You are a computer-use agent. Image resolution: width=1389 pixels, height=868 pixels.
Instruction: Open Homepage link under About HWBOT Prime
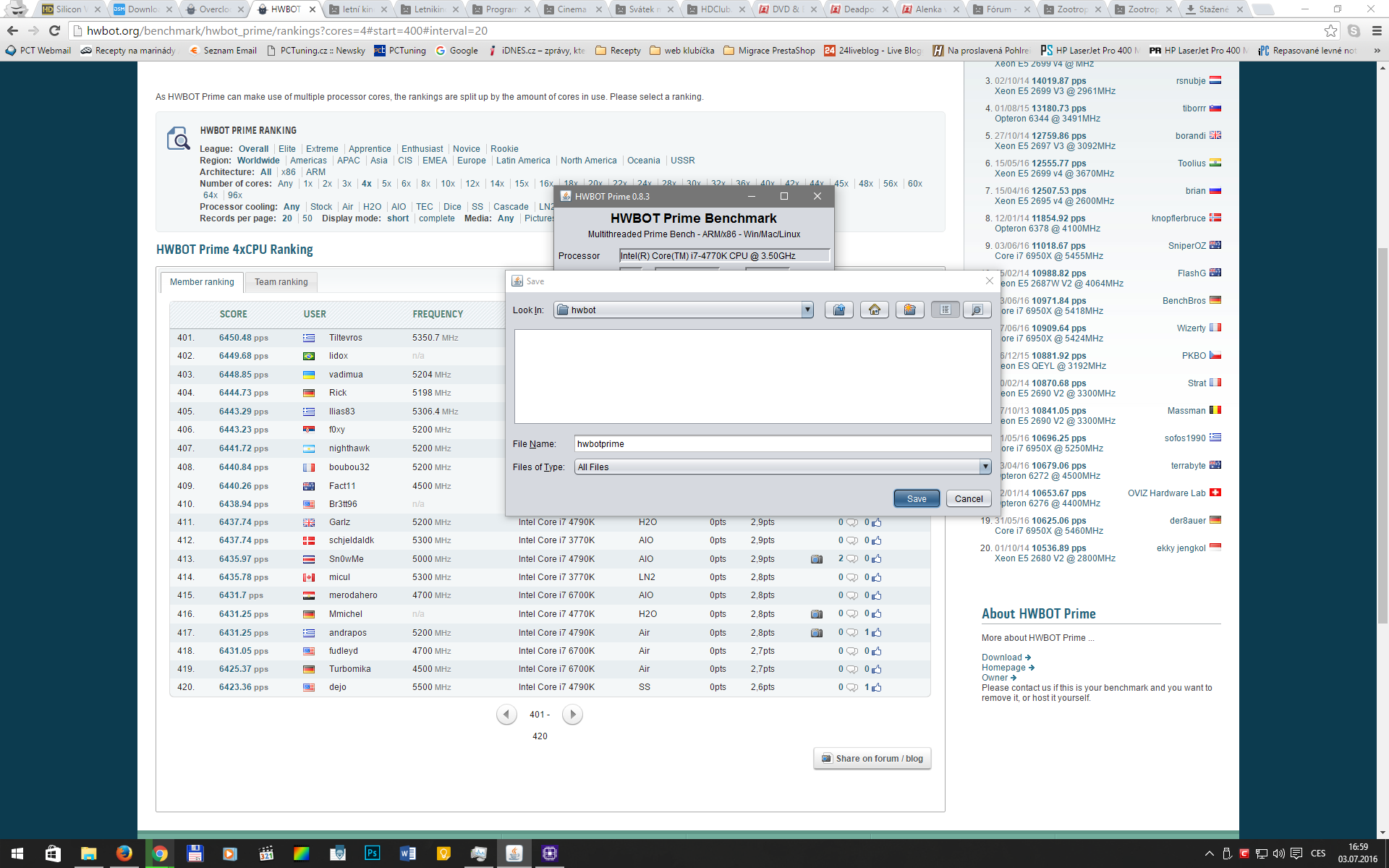[1008, 668]
